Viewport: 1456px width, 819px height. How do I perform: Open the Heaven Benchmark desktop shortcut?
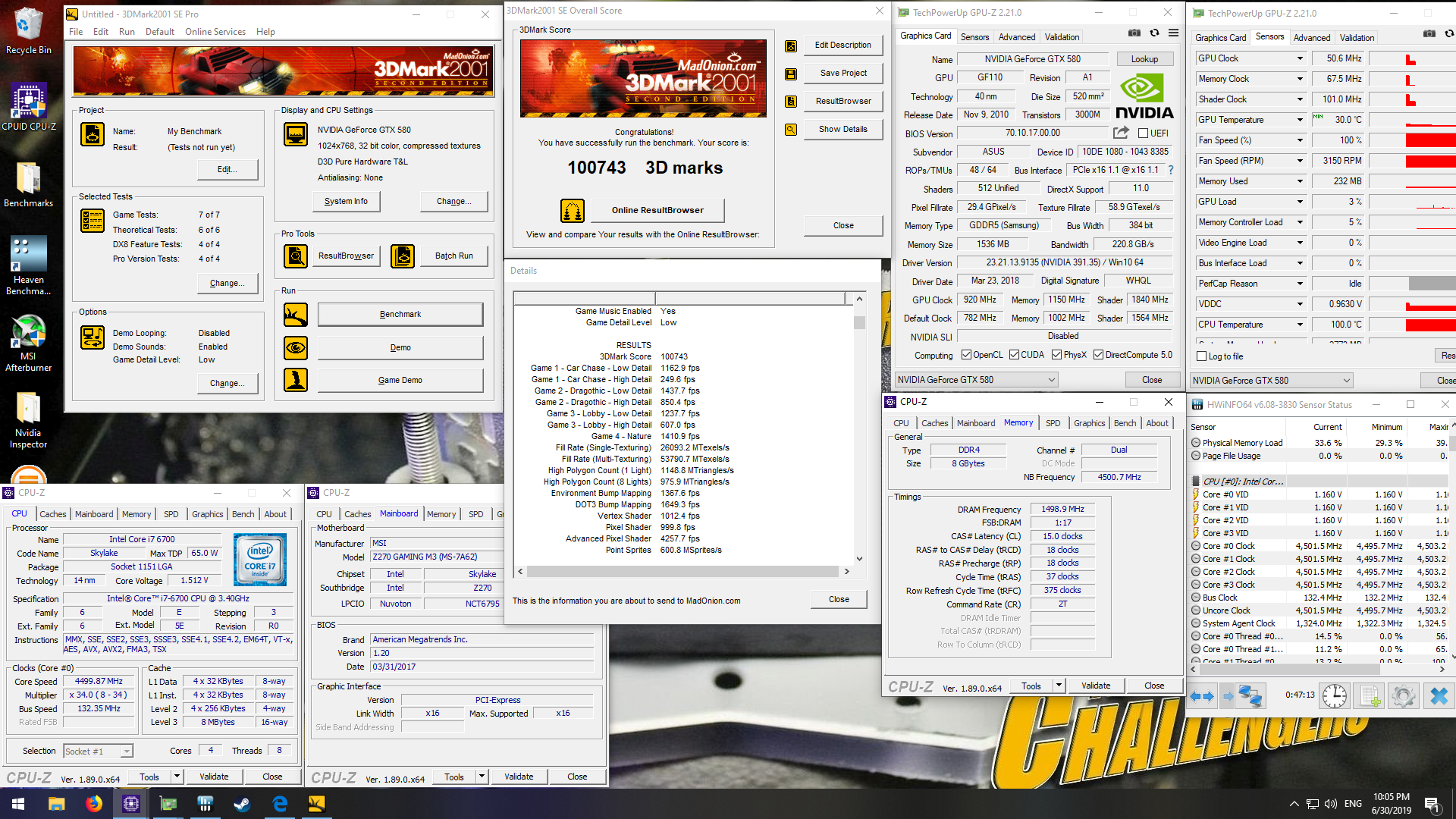click(x=28, y=265)
